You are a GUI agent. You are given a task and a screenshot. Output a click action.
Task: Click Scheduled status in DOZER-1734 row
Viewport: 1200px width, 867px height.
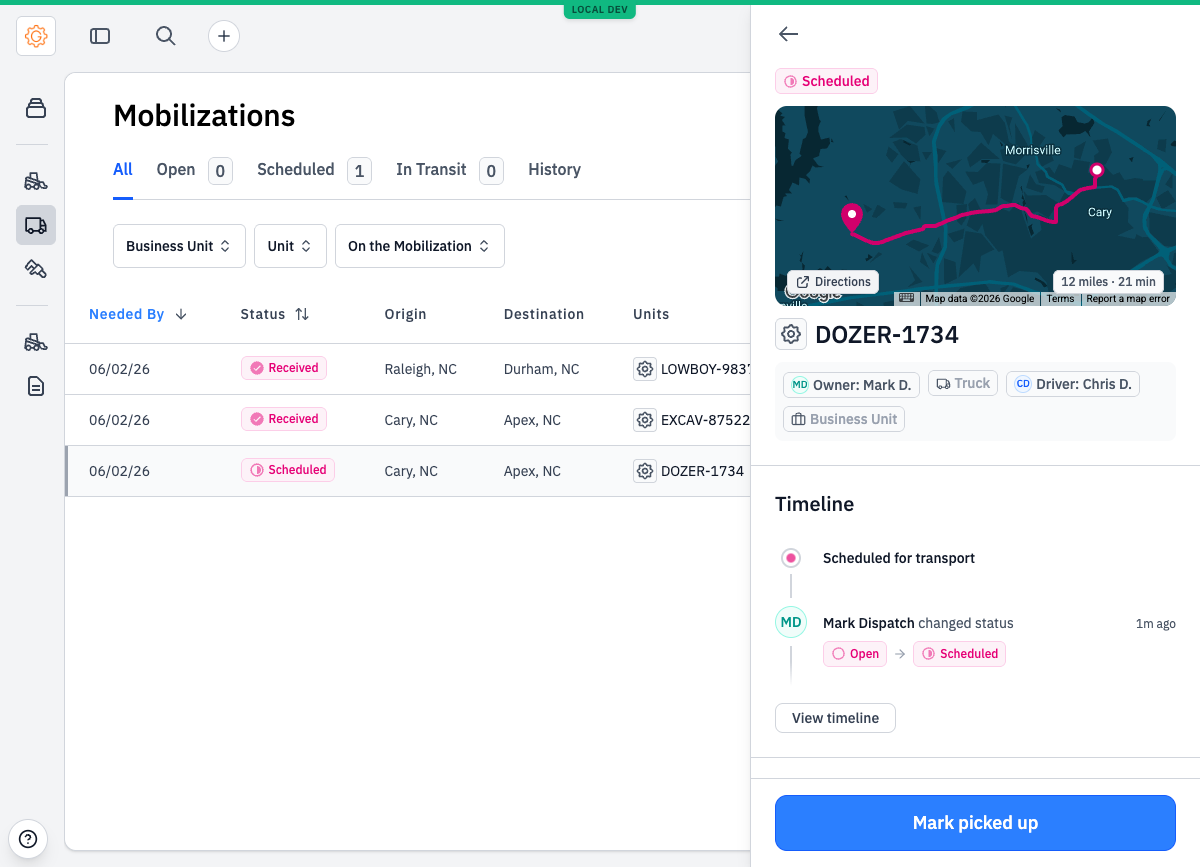point(288,470)
